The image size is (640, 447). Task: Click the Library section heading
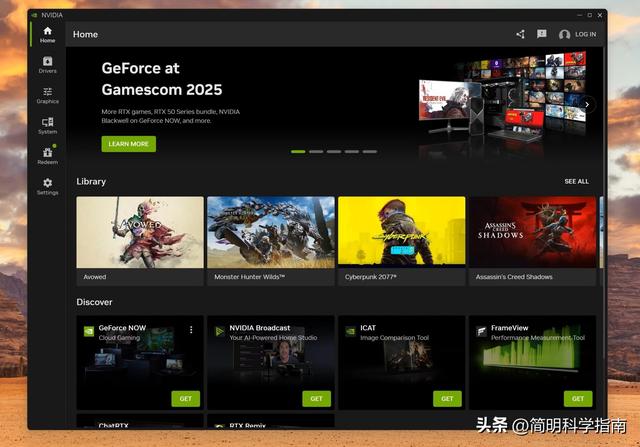point(91,181)
